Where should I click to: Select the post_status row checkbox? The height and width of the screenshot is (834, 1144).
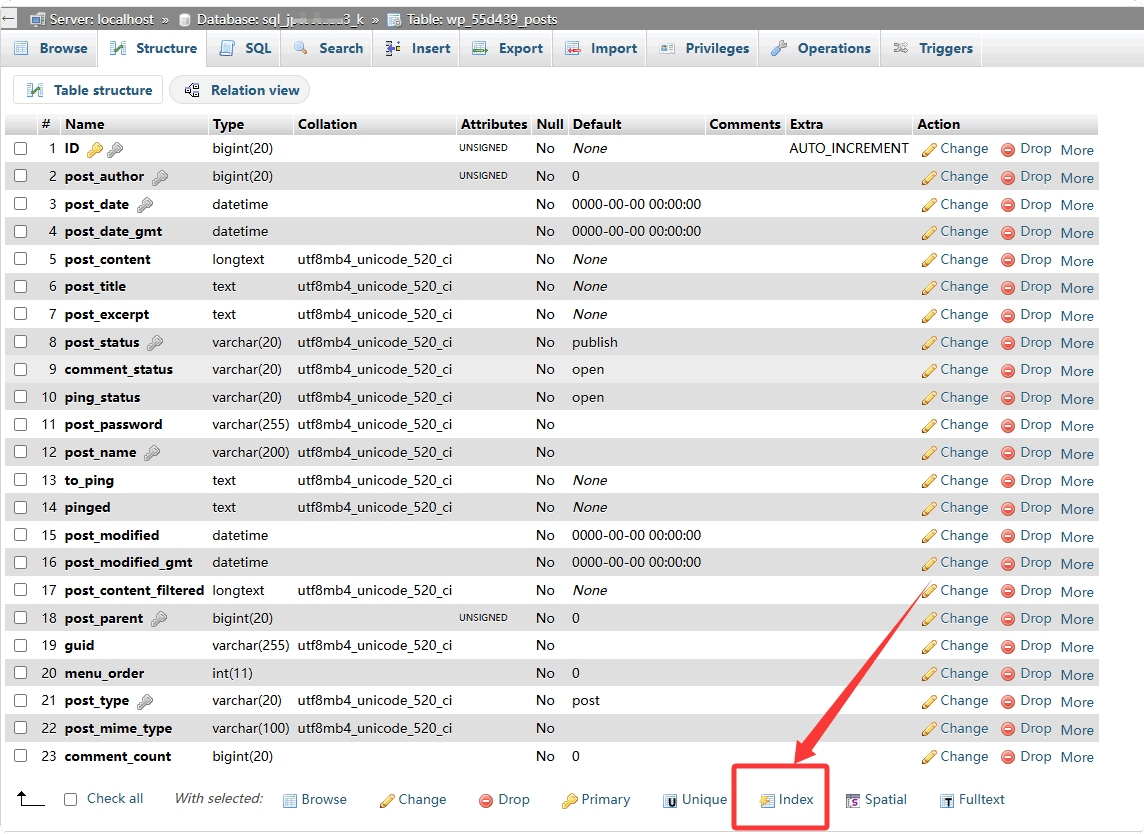click(x=21, y=342)
